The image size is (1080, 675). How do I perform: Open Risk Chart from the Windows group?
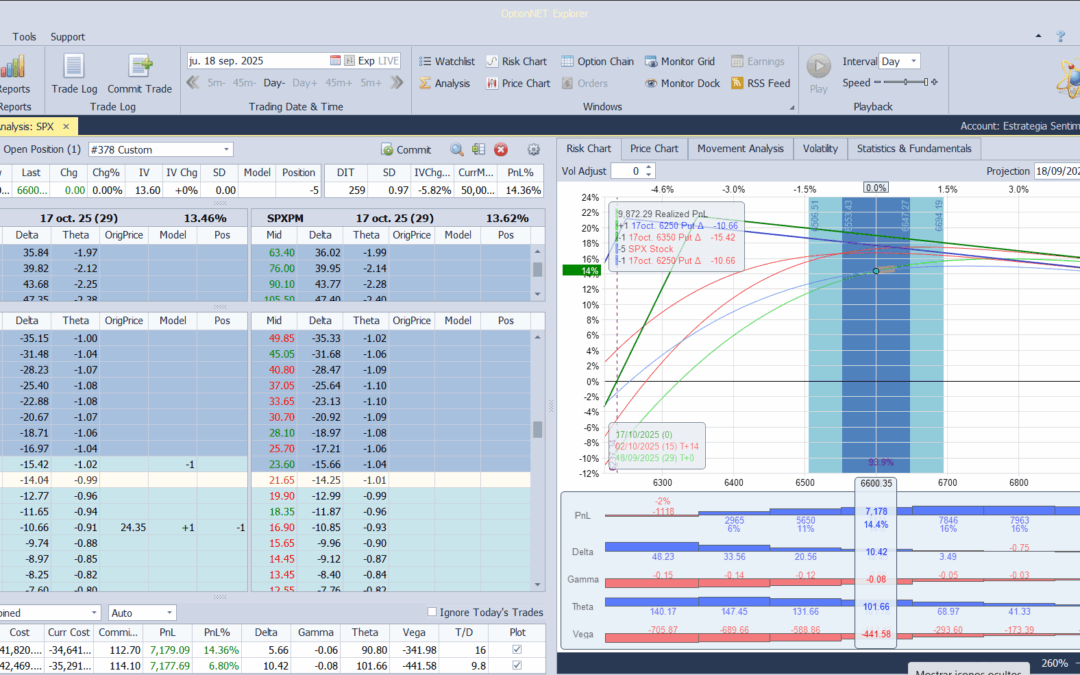(517, 61)
